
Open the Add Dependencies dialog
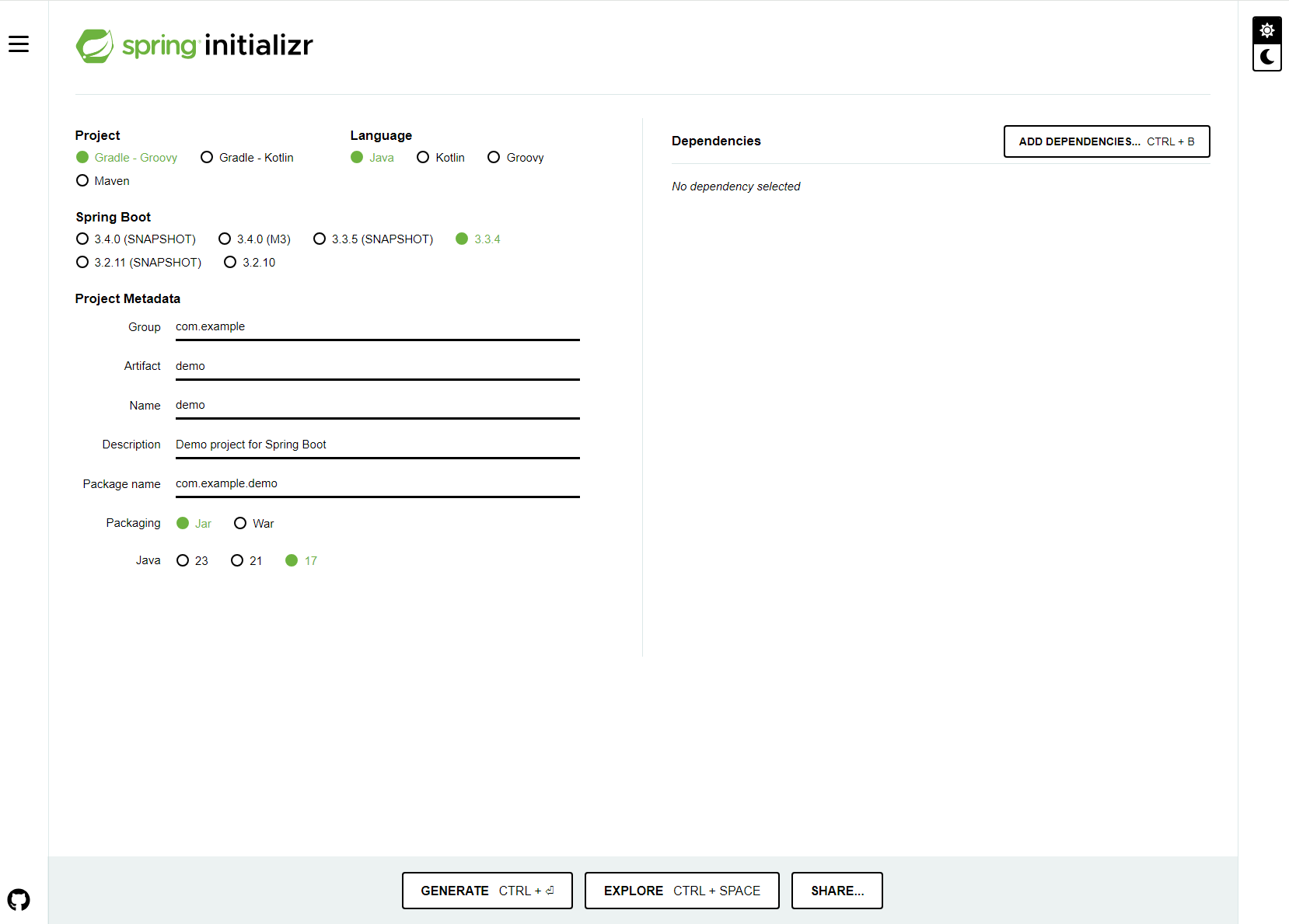point(1107,141)
